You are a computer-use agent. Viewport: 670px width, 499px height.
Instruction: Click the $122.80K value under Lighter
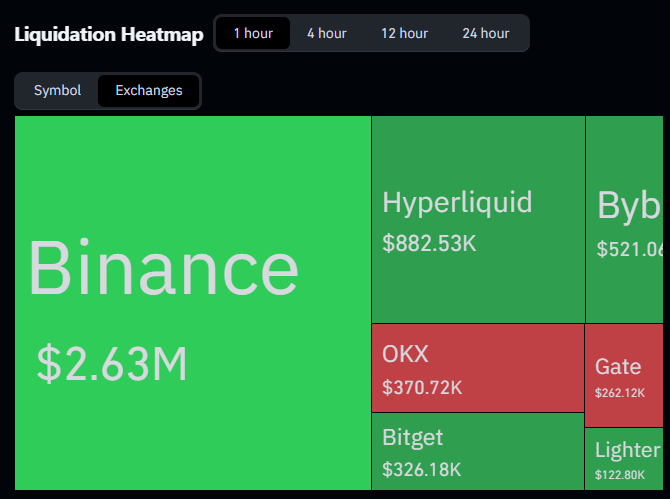coord(620,475)
